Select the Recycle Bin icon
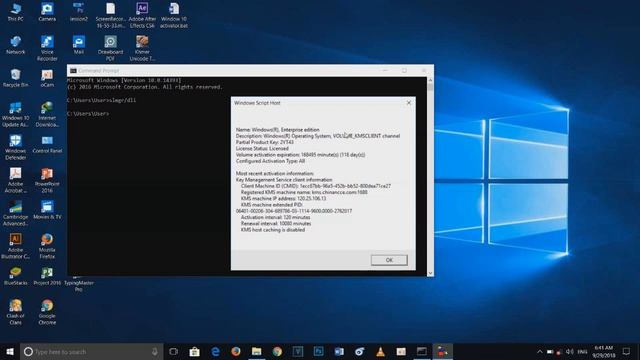The width and height of the screenshot is (640, 360). coord(16,78)
